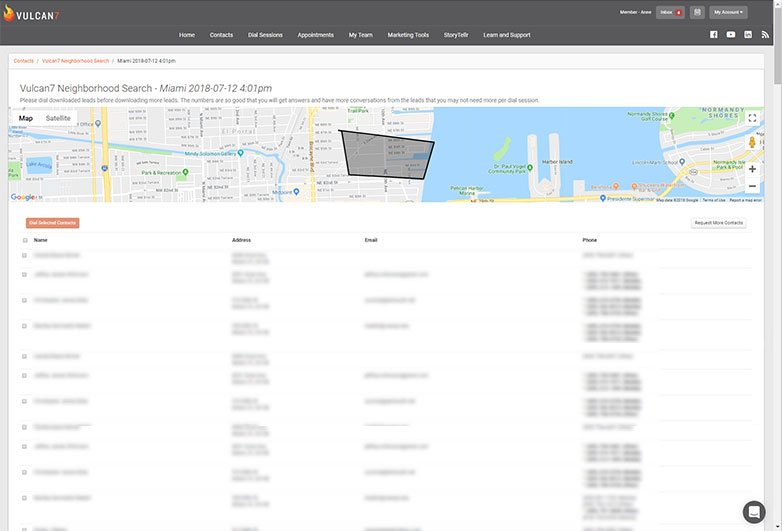The height and width of the screenshot is (531, 782).
Task: Open the RSS feed icon
Action: point(765,34)
